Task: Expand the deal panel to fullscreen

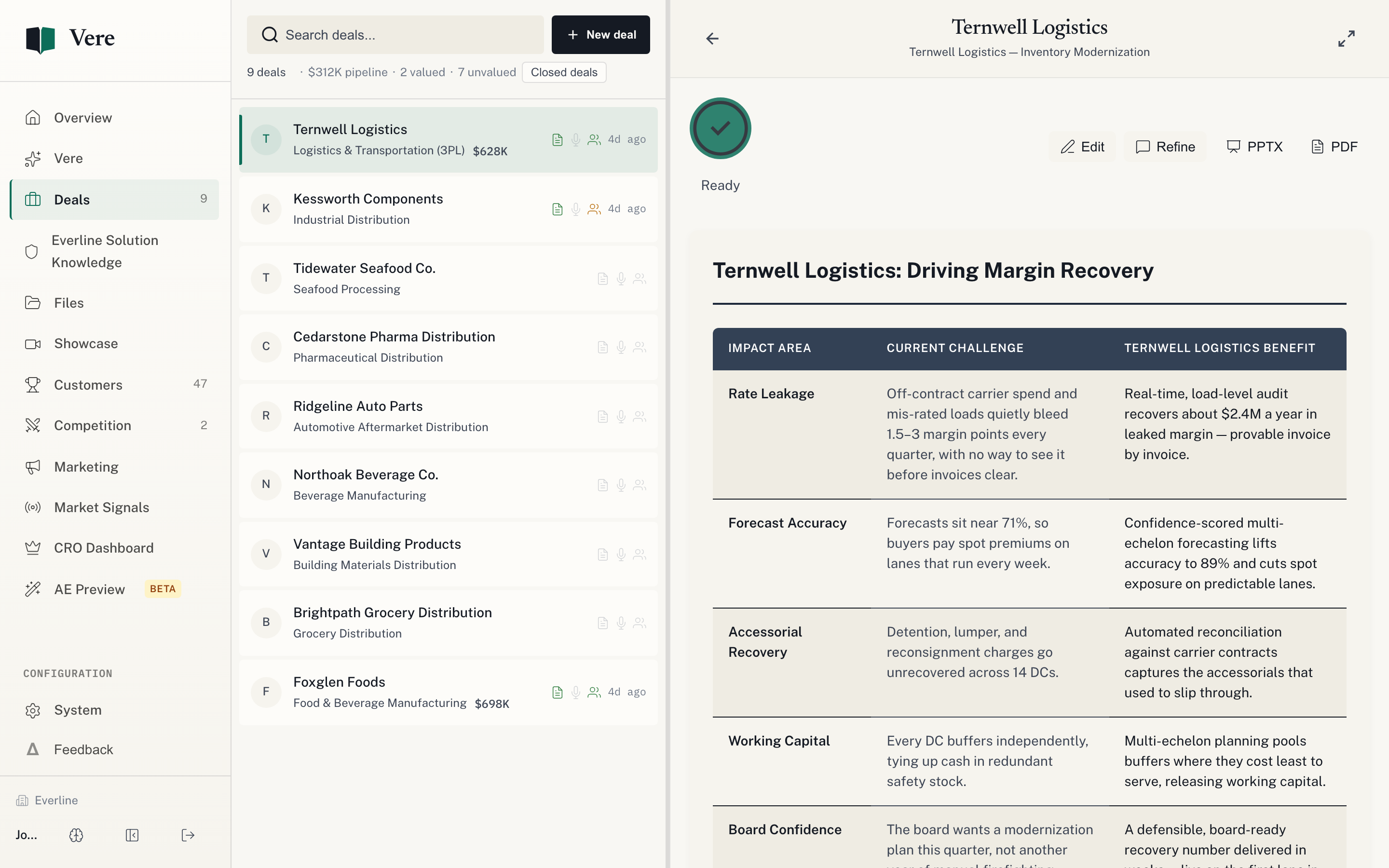Action: coord(1346,39)
